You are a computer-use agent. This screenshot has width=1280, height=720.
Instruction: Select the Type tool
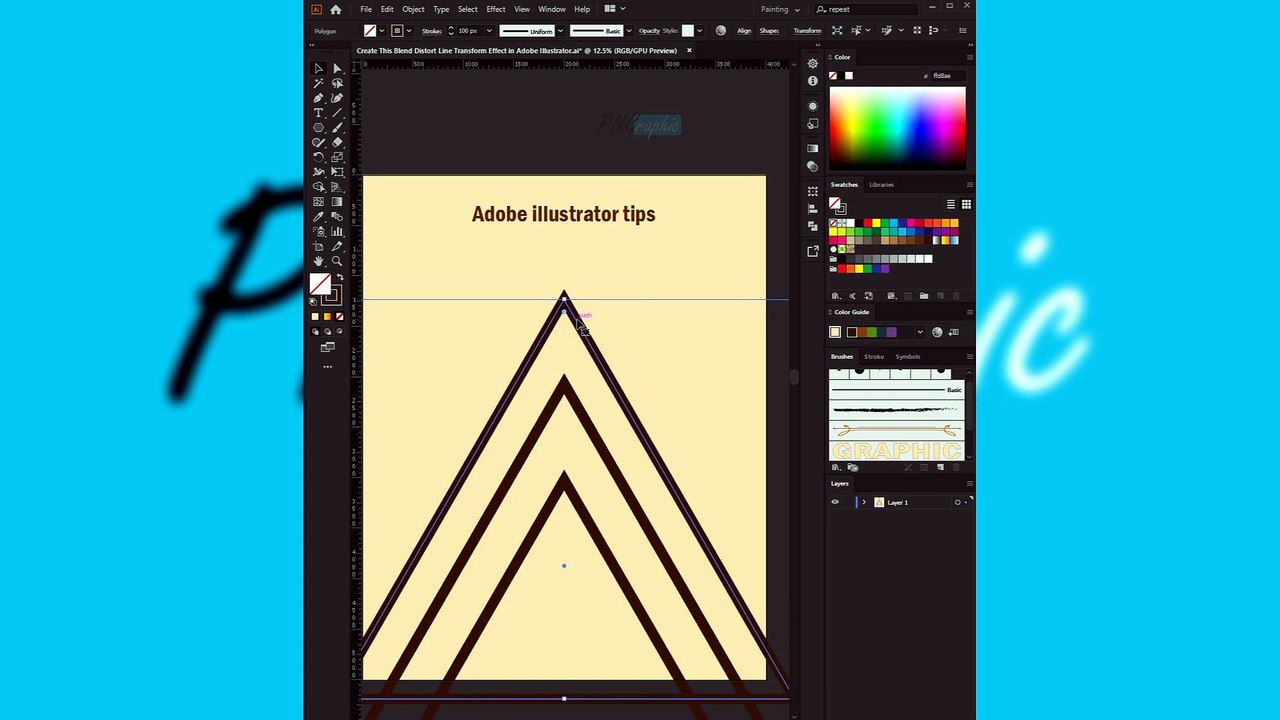pyautogui.click(x=318, y=113)
